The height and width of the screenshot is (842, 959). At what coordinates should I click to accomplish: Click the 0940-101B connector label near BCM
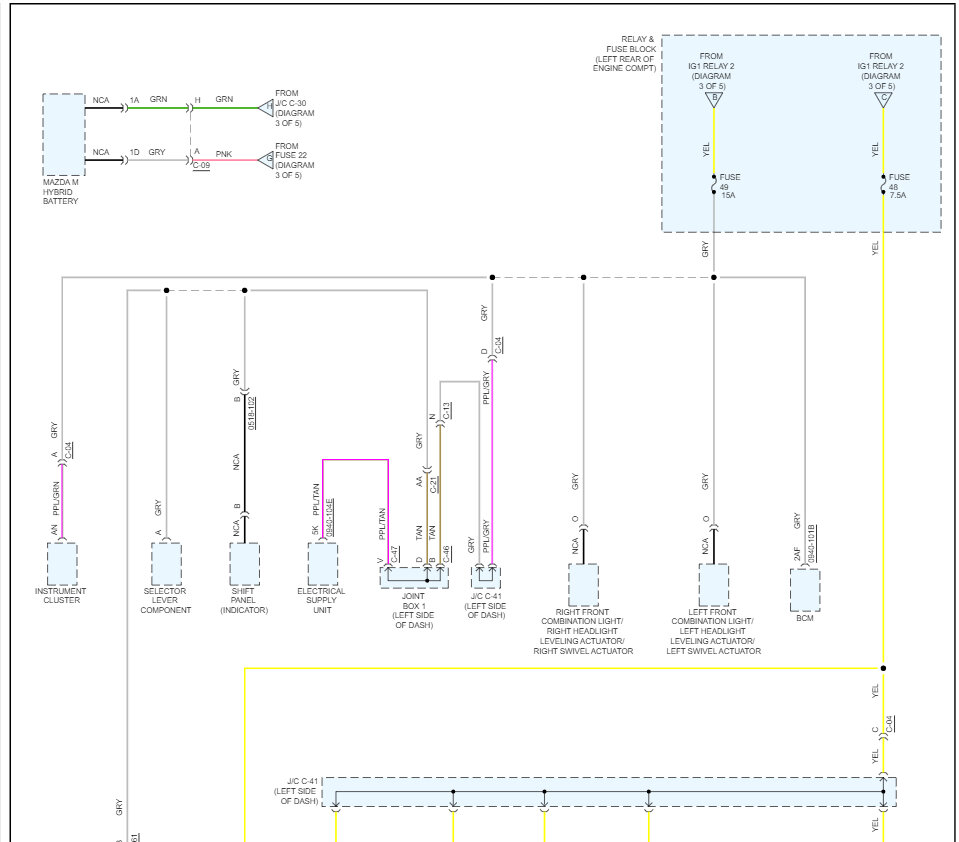pos(812,544)
